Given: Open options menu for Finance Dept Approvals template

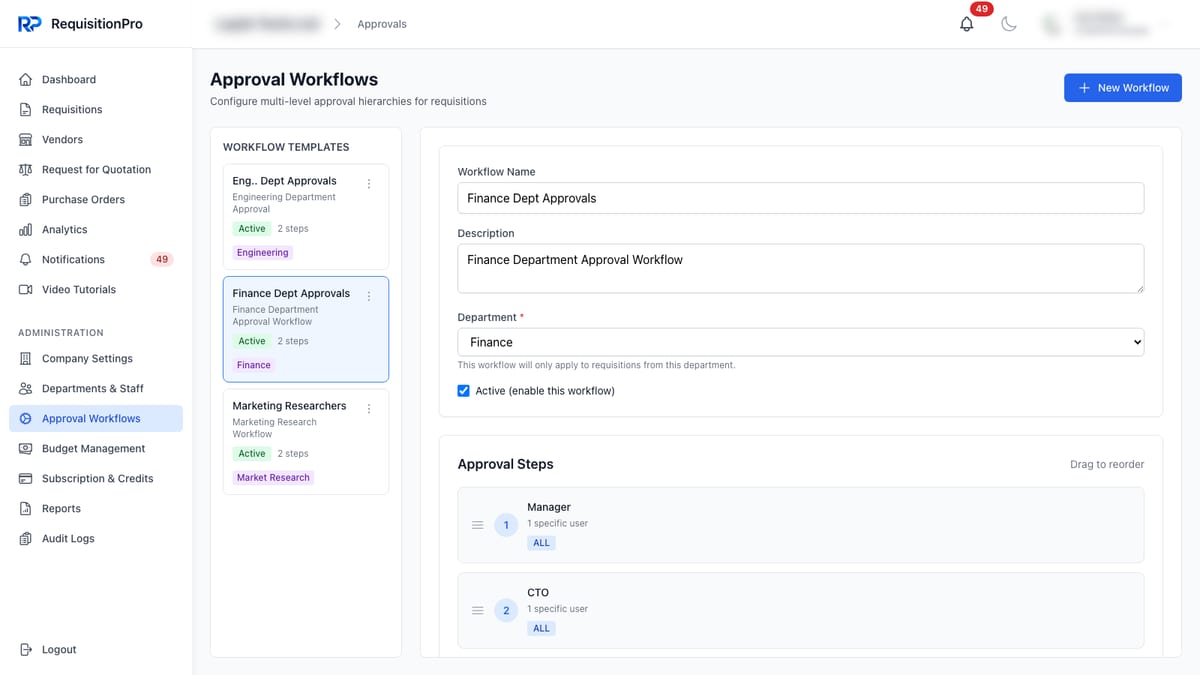Looking at the screenshot, I should (369, 296).
